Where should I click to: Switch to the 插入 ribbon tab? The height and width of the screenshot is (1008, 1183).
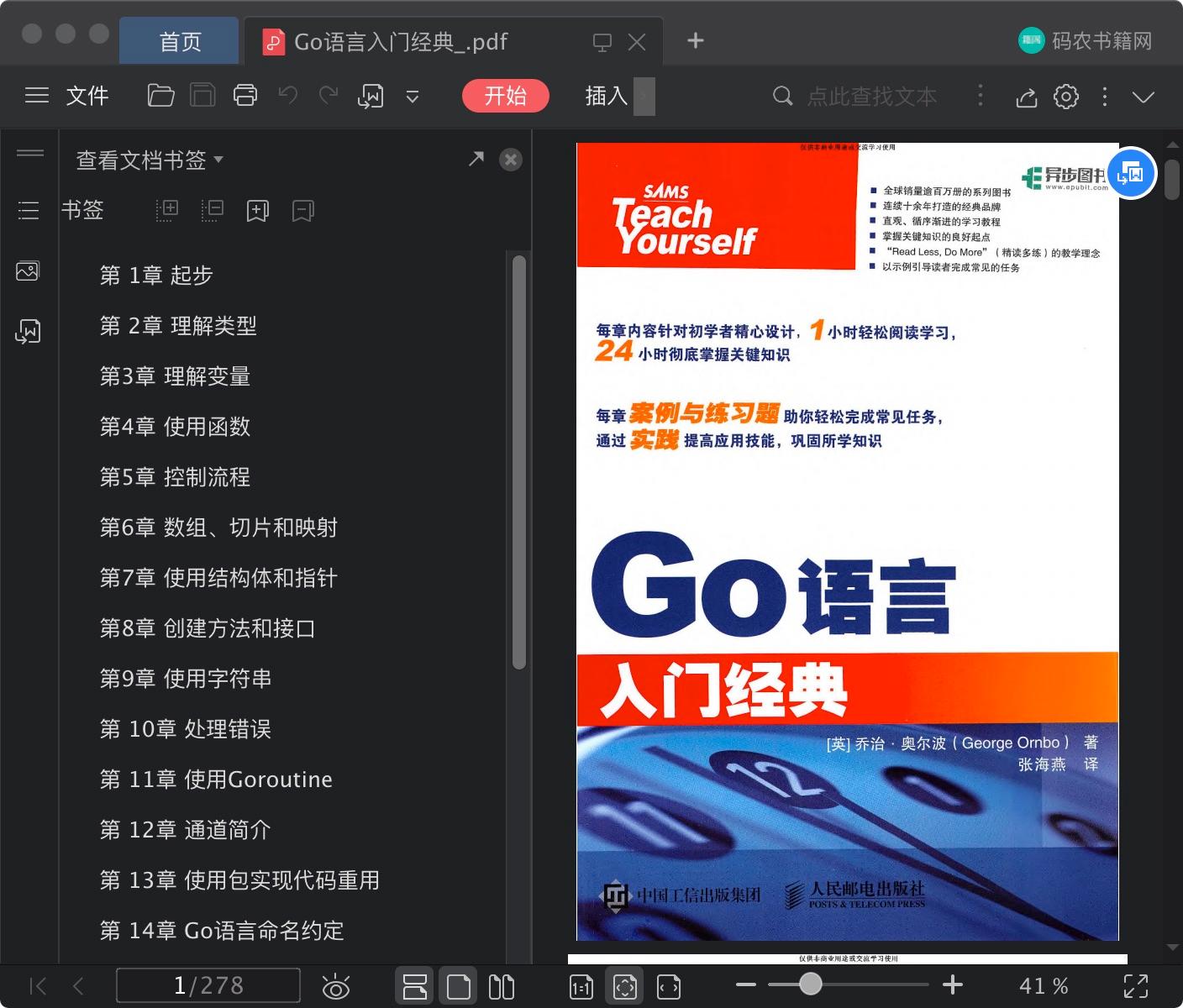coord(607,96)
